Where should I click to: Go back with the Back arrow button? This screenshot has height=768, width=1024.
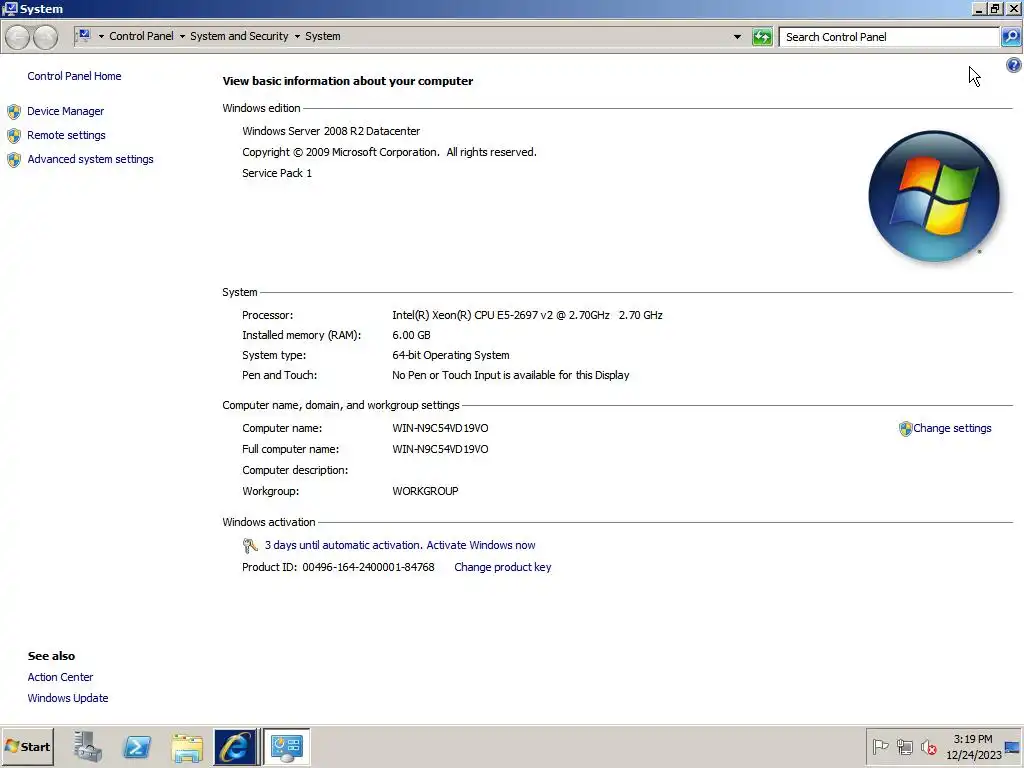tap(18, 37)
